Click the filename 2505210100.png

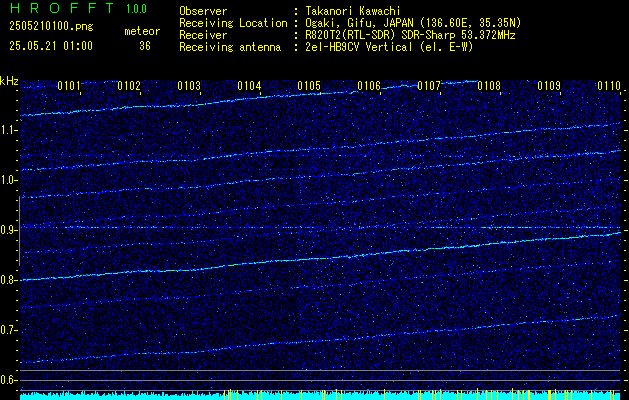51,27
